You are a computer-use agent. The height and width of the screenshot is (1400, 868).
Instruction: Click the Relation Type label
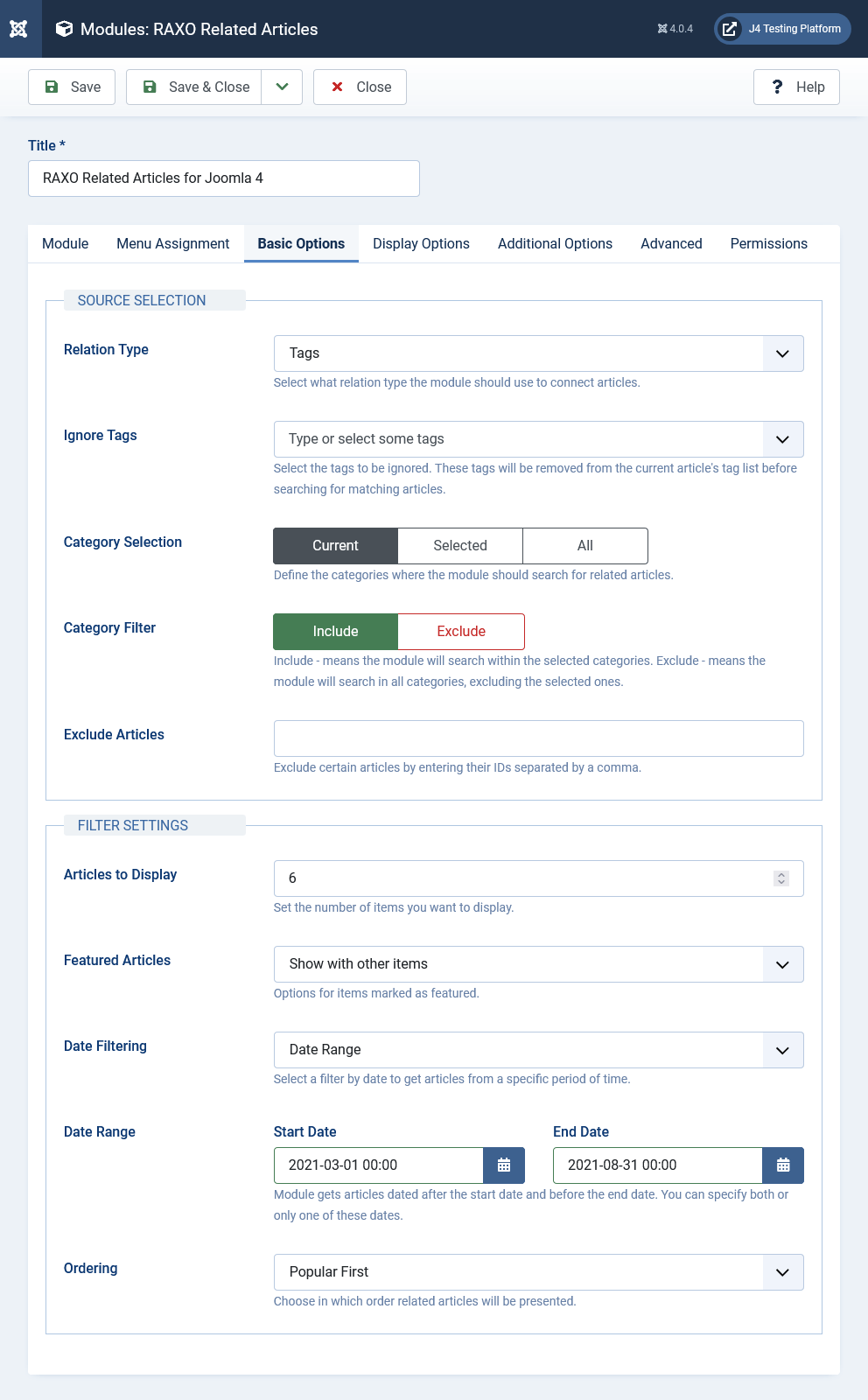pyautogui.click(x=106, y=350)
